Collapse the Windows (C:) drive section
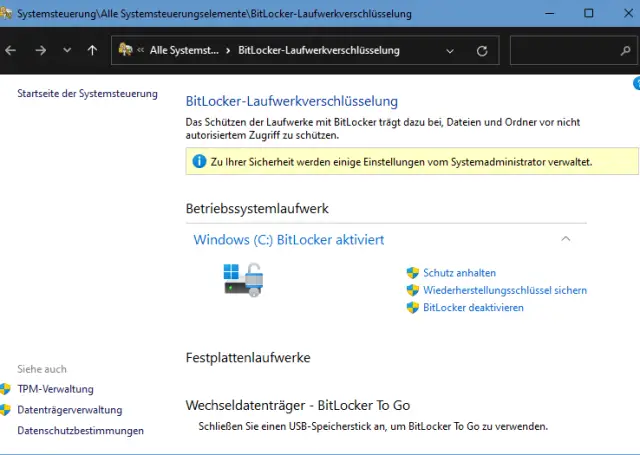 pyautogui.click(x=566, y=239)
